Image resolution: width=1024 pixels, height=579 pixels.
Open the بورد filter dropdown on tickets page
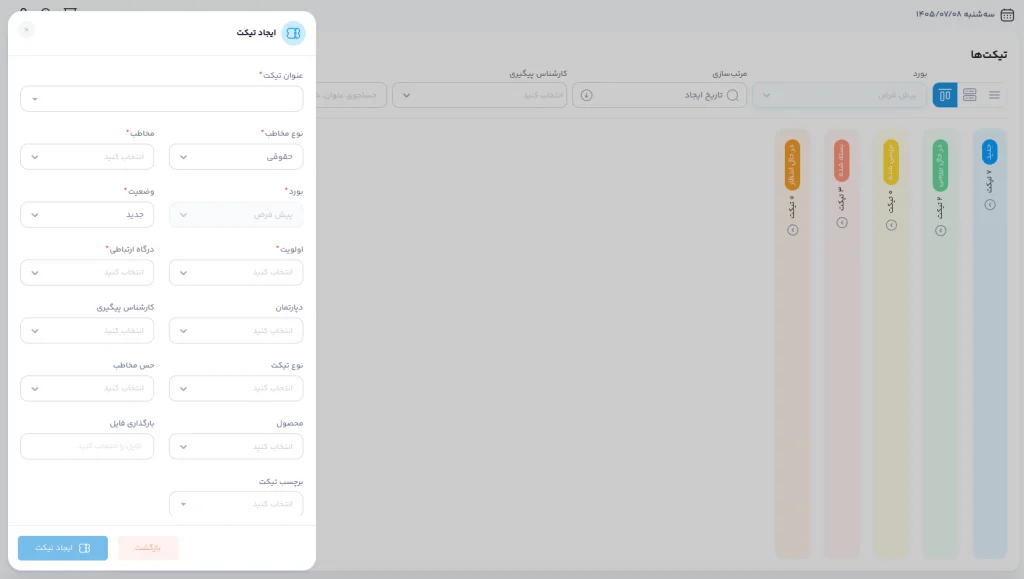839,95
